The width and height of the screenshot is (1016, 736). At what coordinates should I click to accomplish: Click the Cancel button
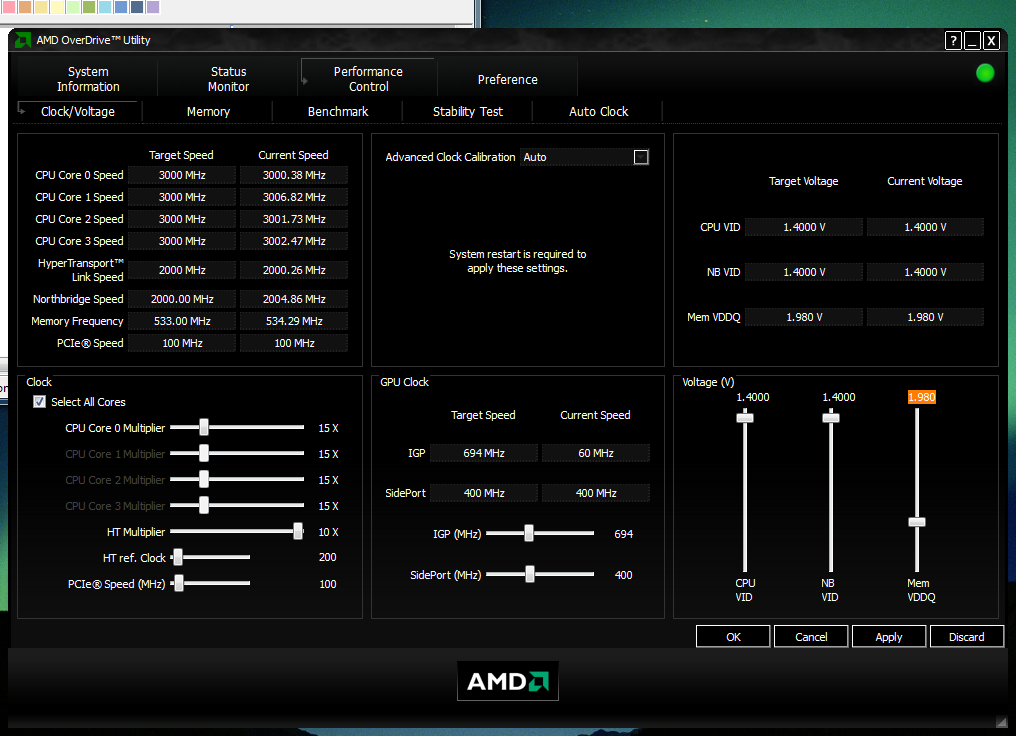tap(811, 637)
